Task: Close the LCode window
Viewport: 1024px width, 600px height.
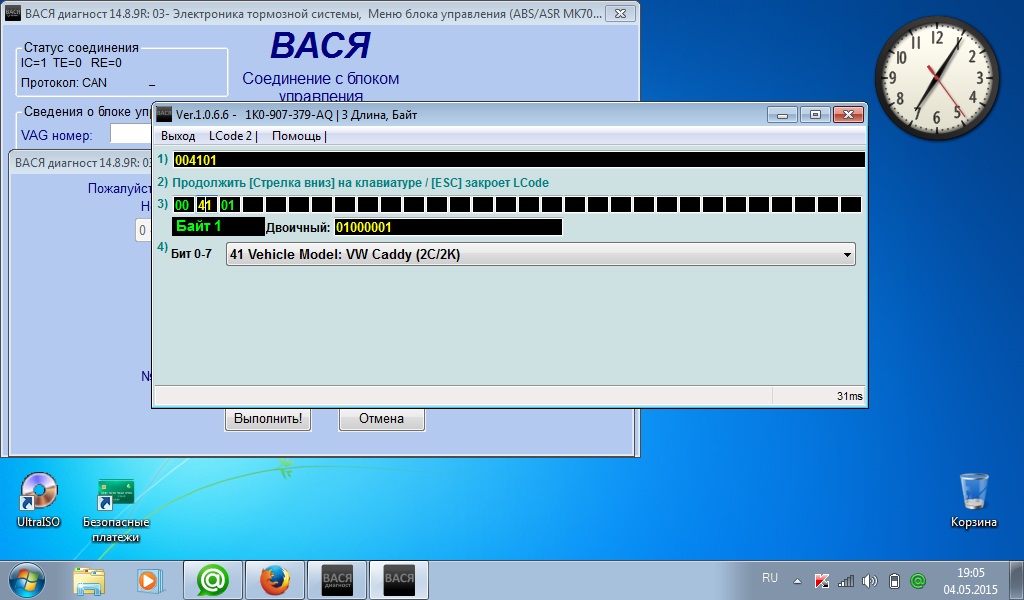Action: (848, 114)
